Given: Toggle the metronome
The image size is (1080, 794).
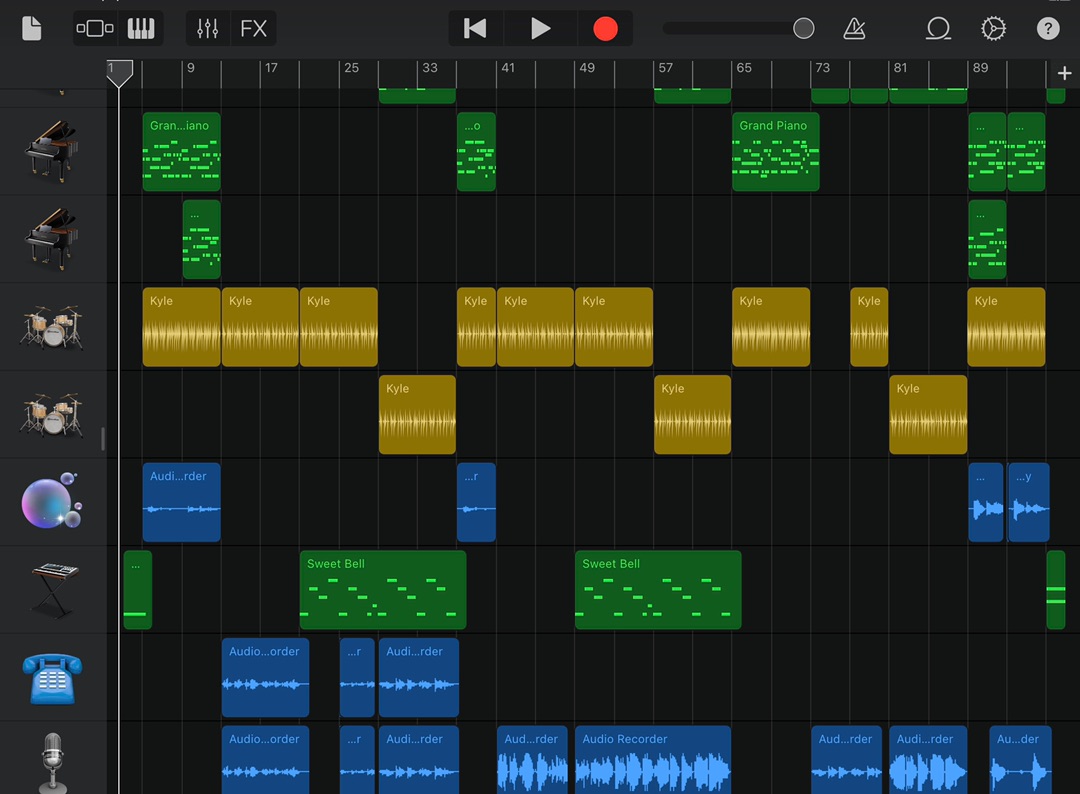Looking at the screenshot, I should (854, 29).
